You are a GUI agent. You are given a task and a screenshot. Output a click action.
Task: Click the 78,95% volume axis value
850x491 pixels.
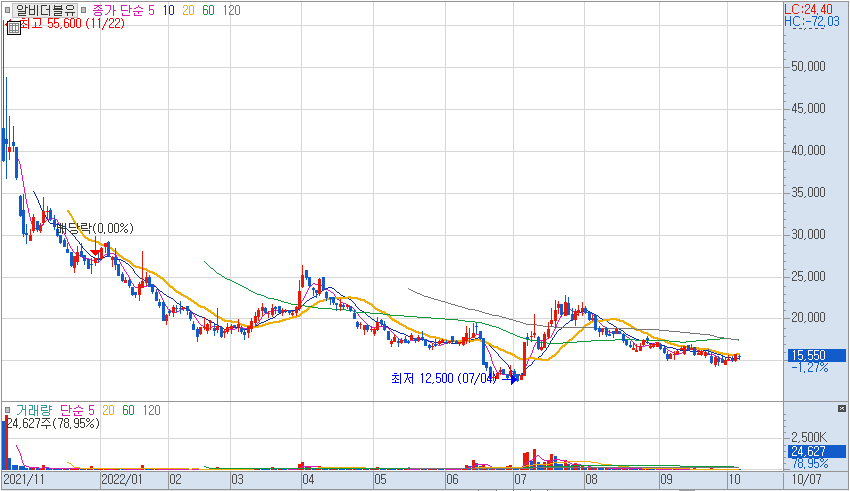tap(810, 464)
